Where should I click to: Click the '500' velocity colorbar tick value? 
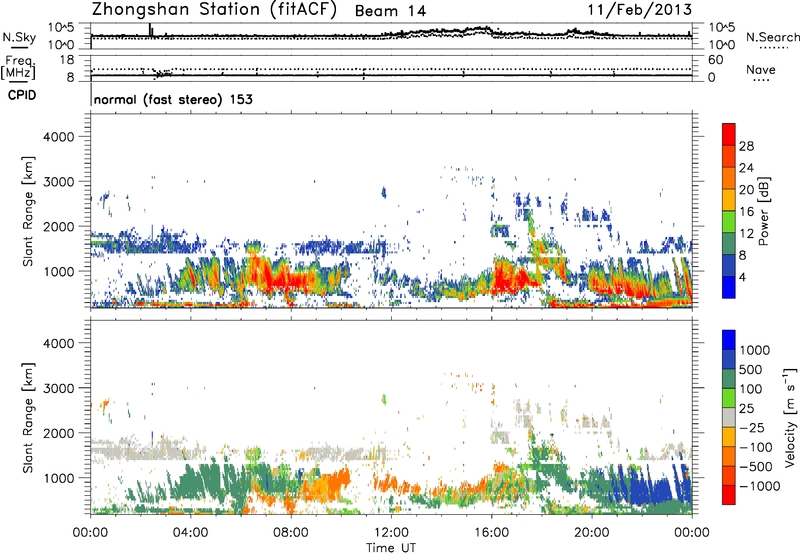pyautogui.click(x=751, y=370)
